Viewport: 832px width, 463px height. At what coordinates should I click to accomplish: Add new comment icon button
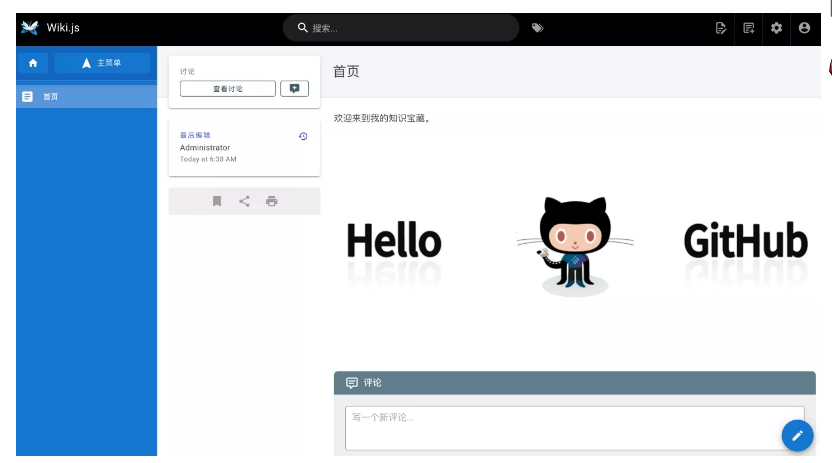coord(294,89)
